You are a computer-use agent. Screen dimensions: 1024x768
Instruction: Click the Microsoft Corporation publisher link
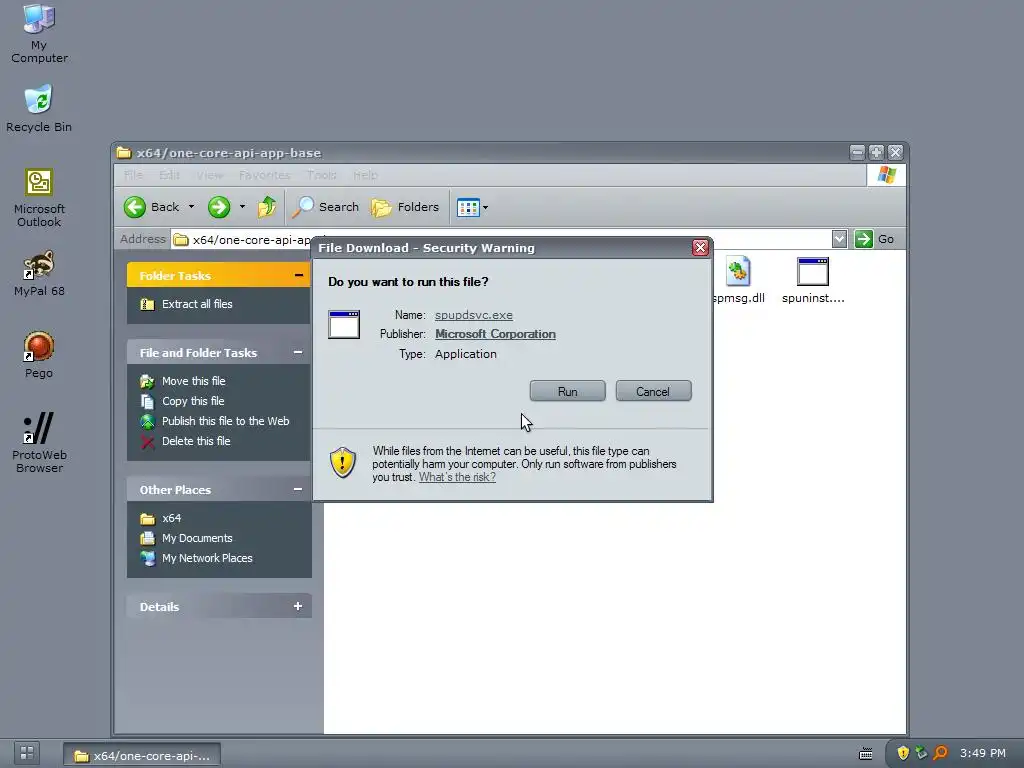pyautogui.click(x=495, y=334)
